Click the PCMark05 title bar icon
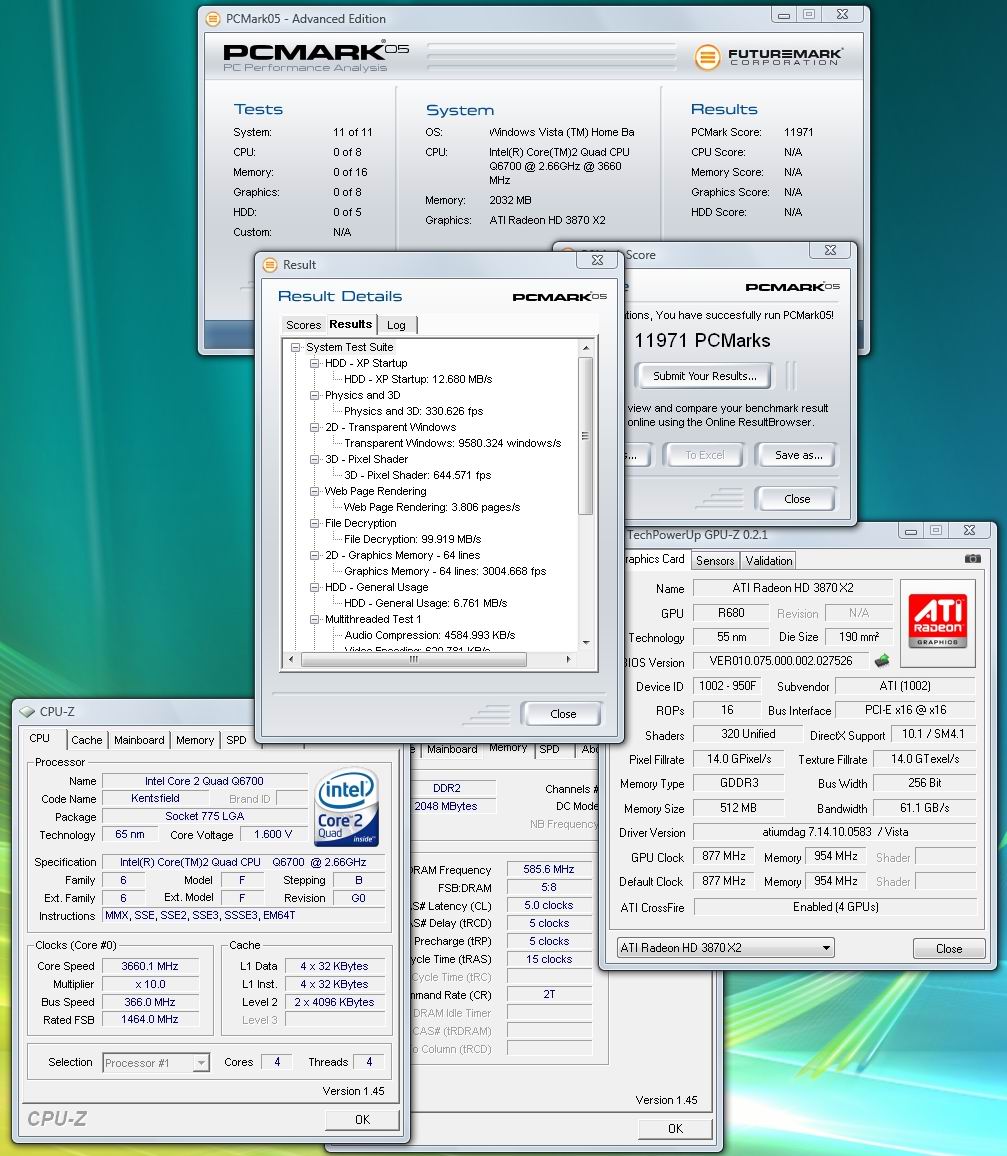Screen dimensions: 1007x1156 tap(213, 19)
